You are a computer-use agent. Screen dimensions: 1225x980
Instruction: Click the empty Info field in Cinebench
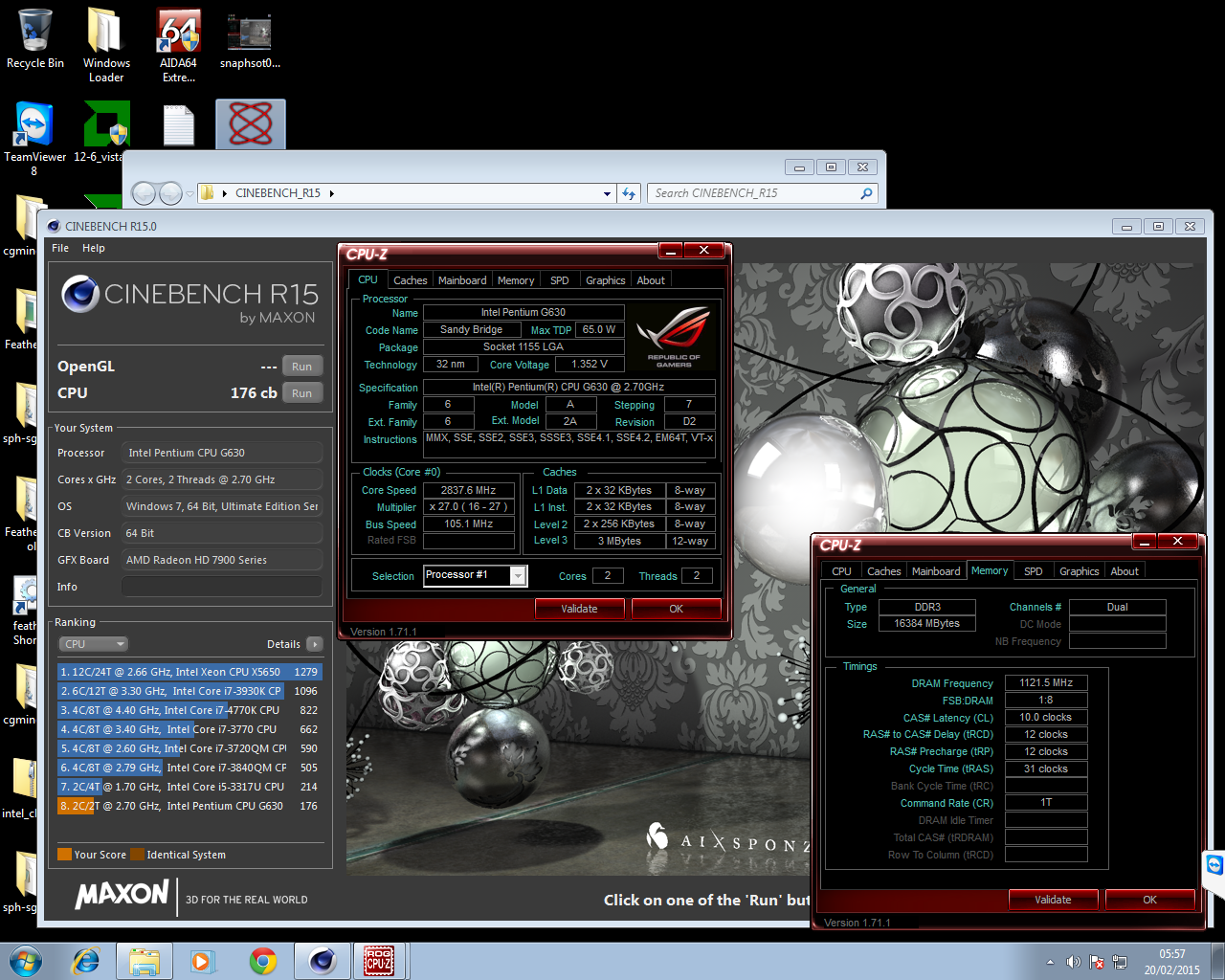click(222, 587)
